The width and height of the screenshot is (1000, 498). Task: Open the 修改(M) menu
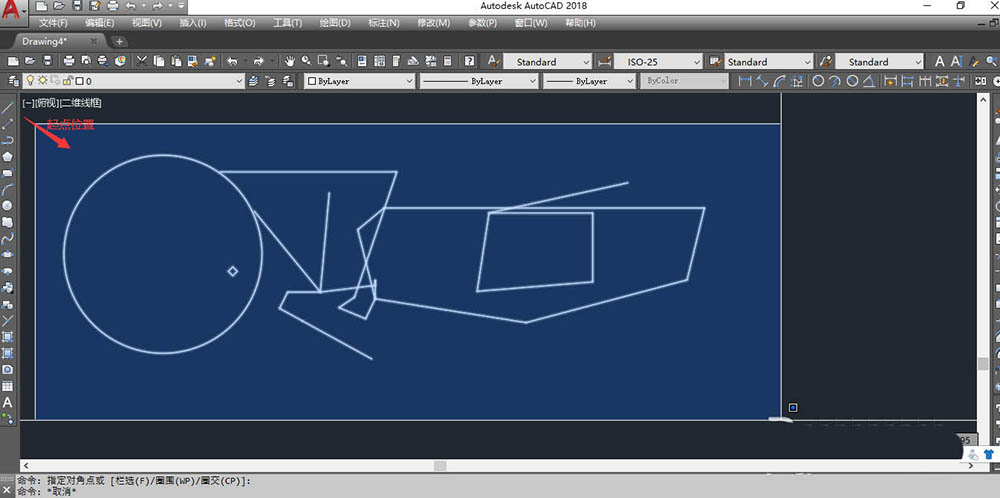(x=434, y=23)
